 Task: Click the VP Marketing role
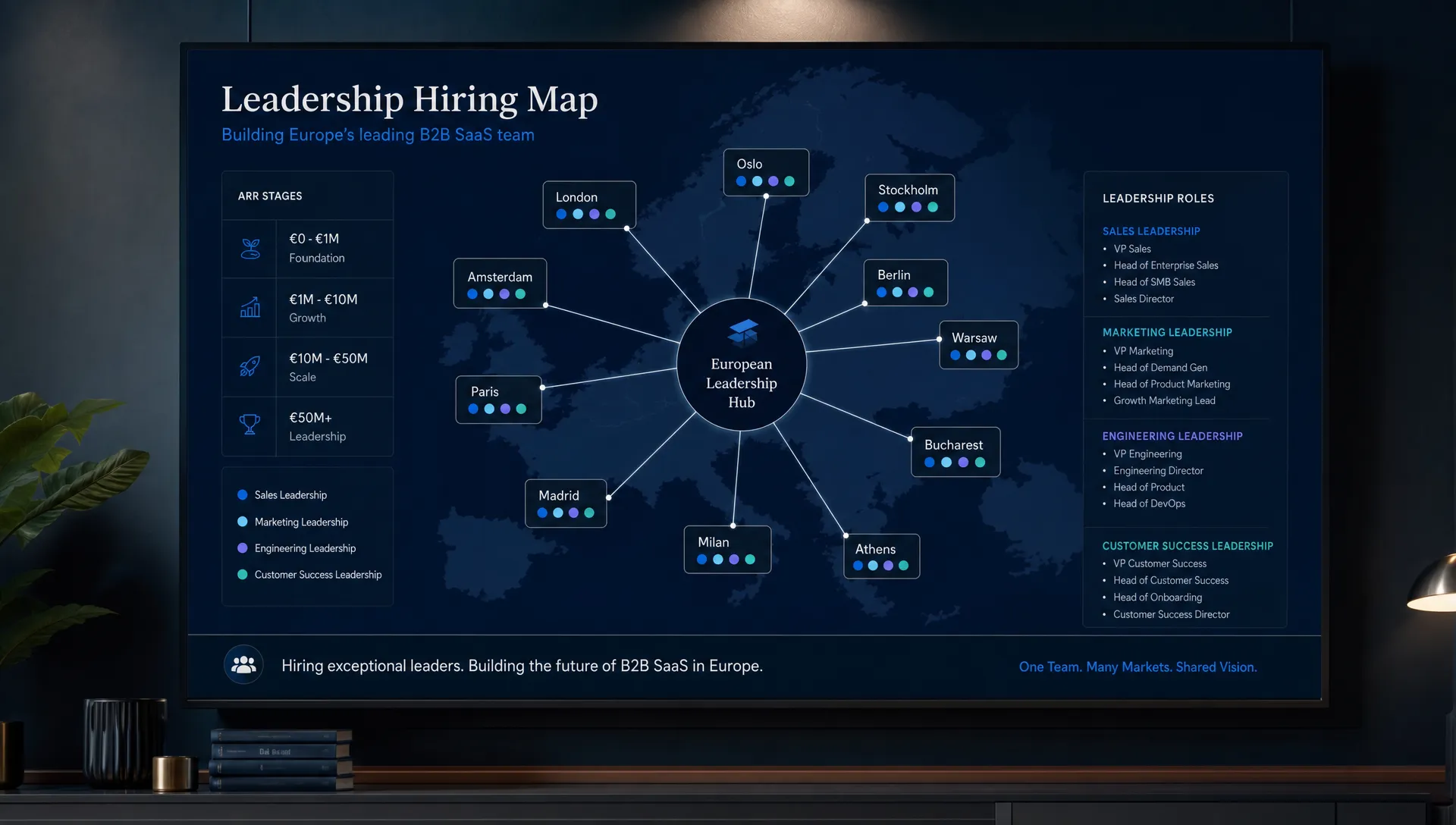click(1144, 351)
